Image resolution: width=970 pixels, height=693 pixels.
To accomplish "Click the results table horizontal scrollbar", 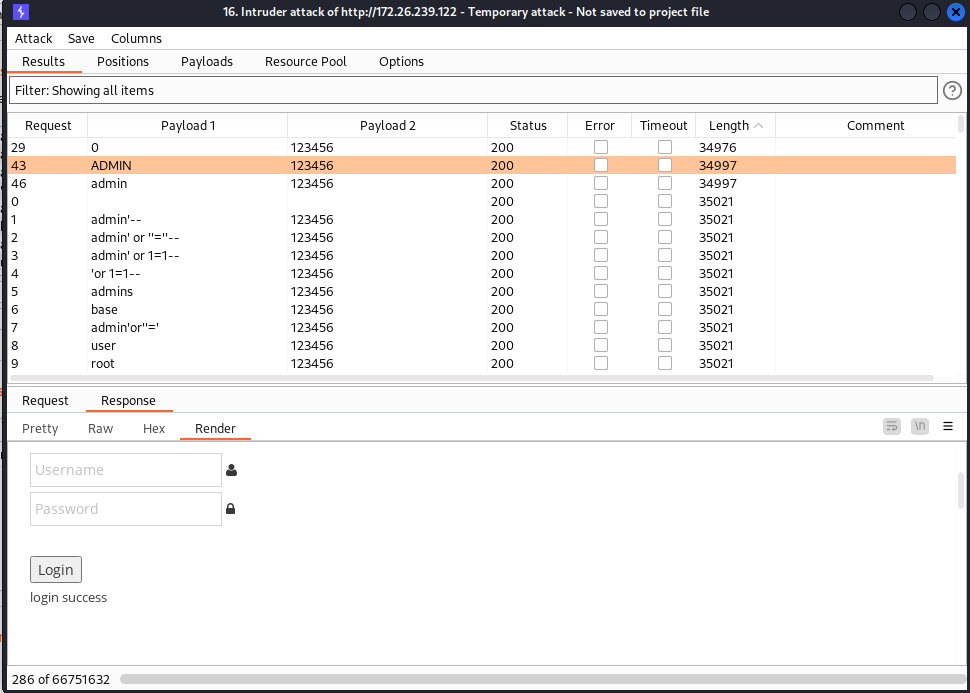I will pyautogui.click(x=471, y=377).
